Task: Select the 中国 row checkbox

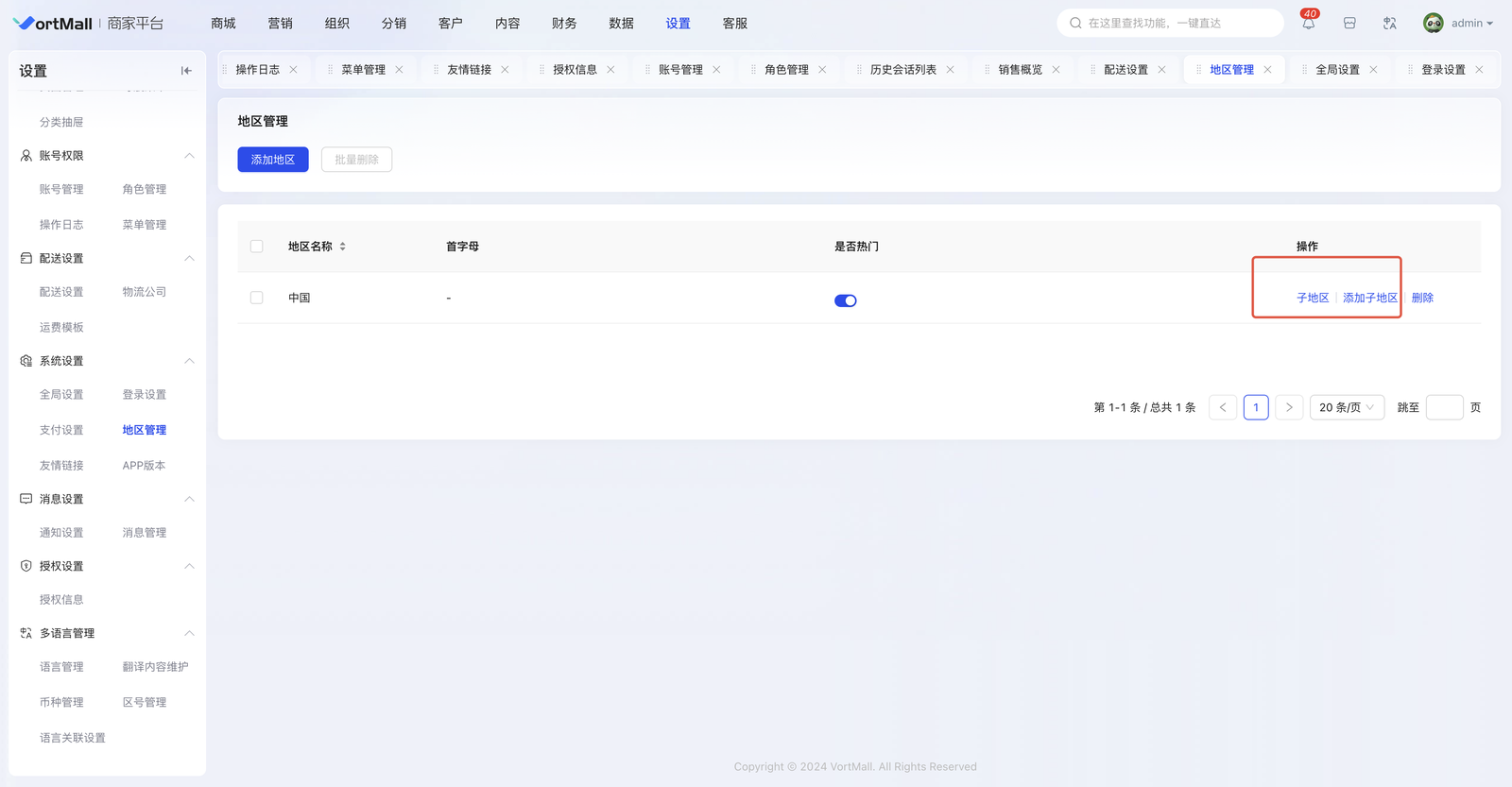Action: tap(256, 298)
